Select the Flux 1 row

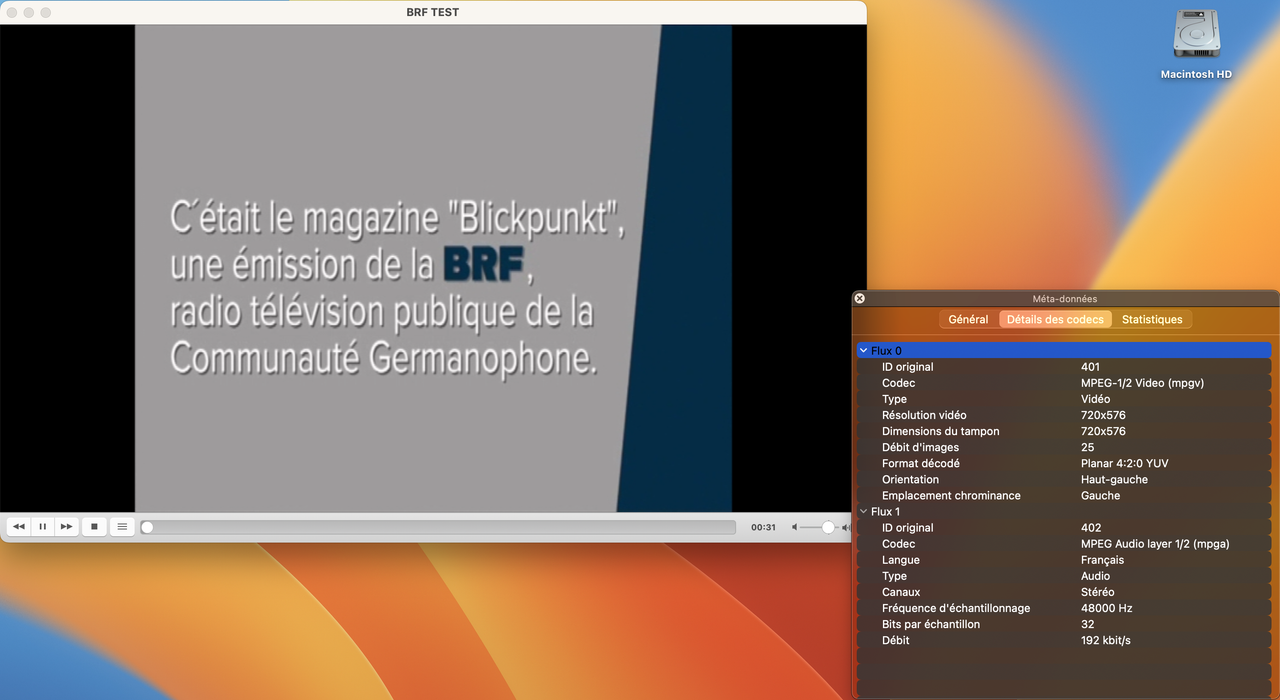[1064, 512]
